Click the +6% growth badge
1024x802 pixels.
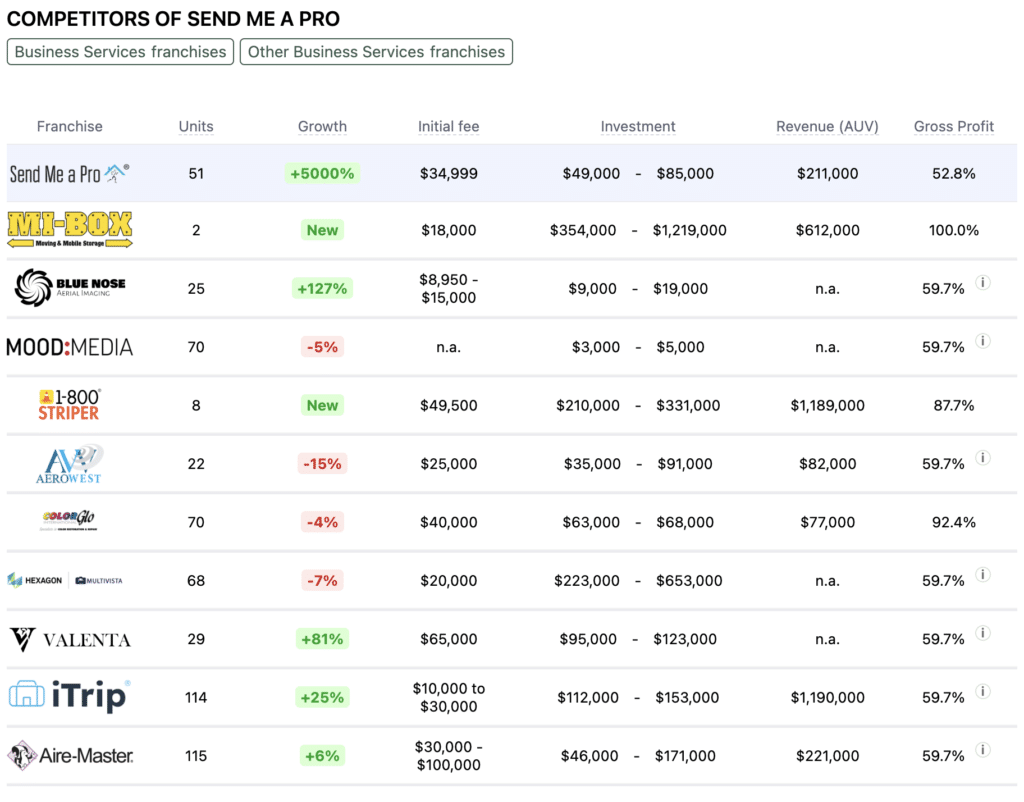pos(323,756)
